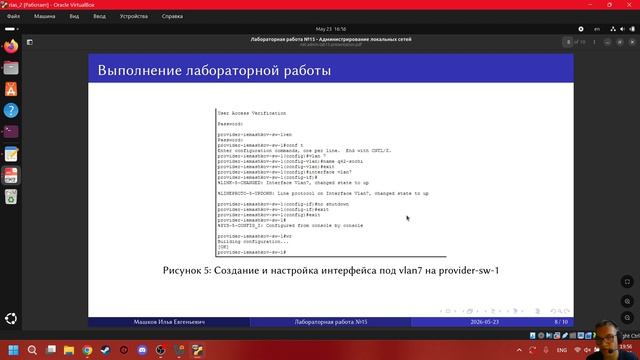Click the round indicator icon in GNOME top bar
The image size is (640, 360).
point(581,29)
